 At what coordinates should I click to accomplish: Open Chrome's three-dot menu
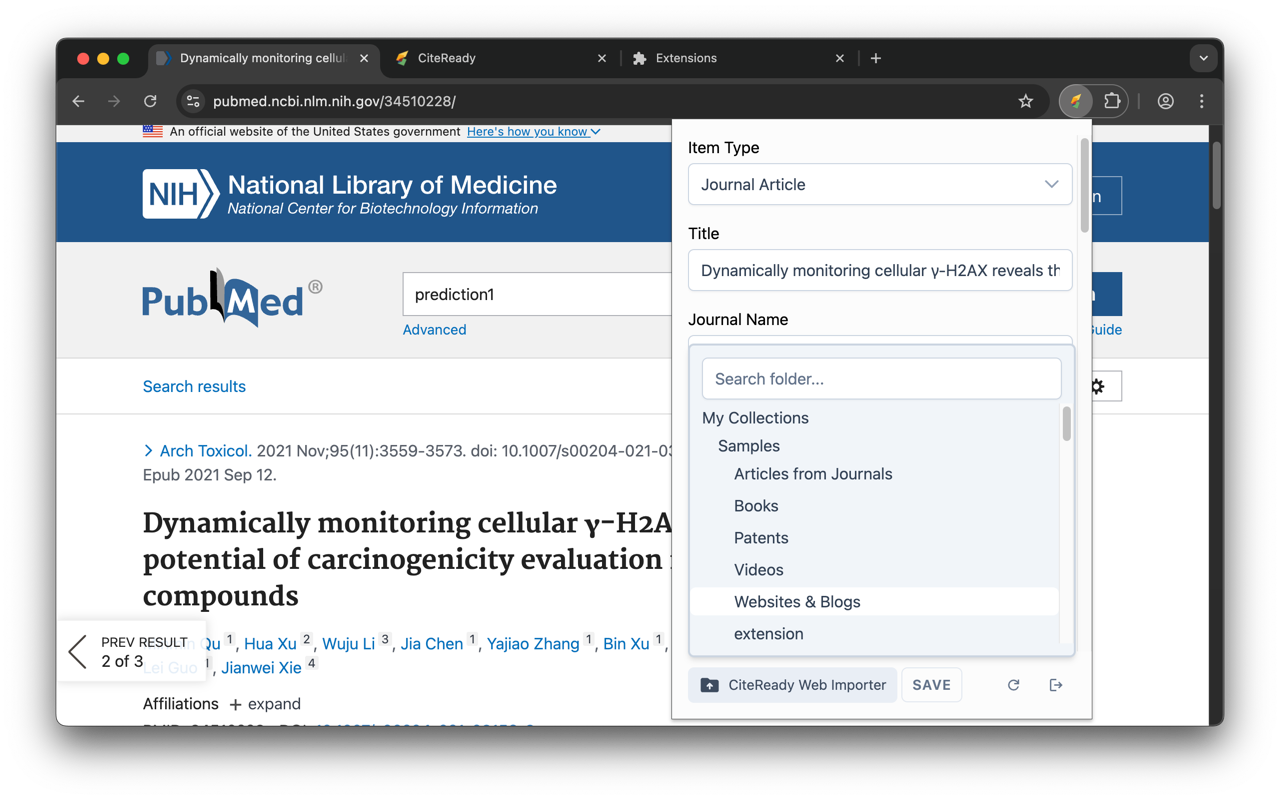1202,101
